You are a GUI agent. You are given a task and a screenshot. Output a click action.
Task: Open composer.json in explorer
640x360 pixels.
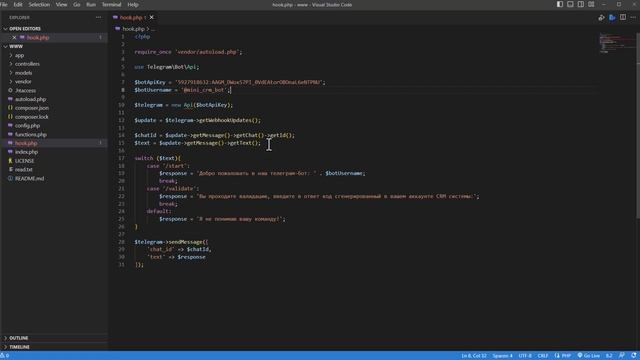[x=32, y=108]
